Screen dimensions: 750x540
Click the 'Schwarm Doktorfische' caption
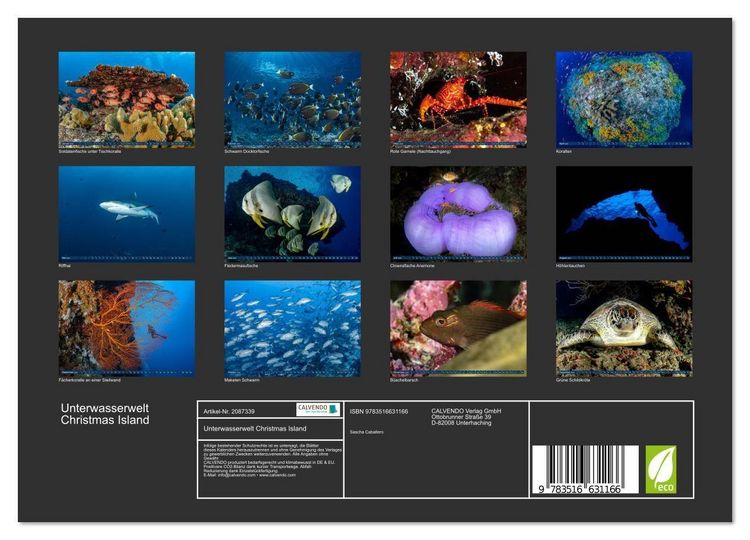point(247,151)
